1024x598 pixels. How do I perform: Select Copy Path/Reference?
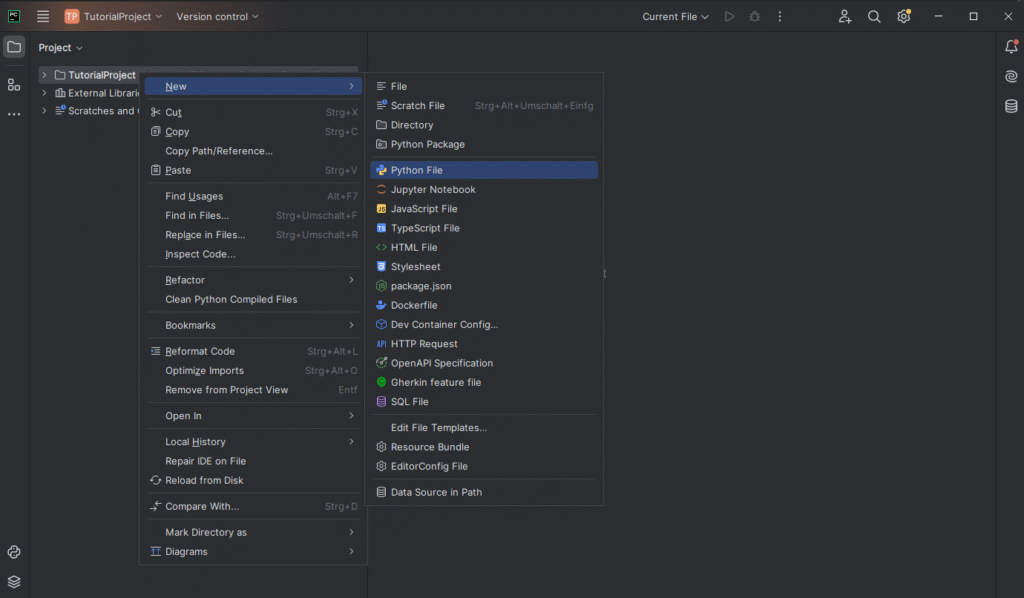point(253,151)
